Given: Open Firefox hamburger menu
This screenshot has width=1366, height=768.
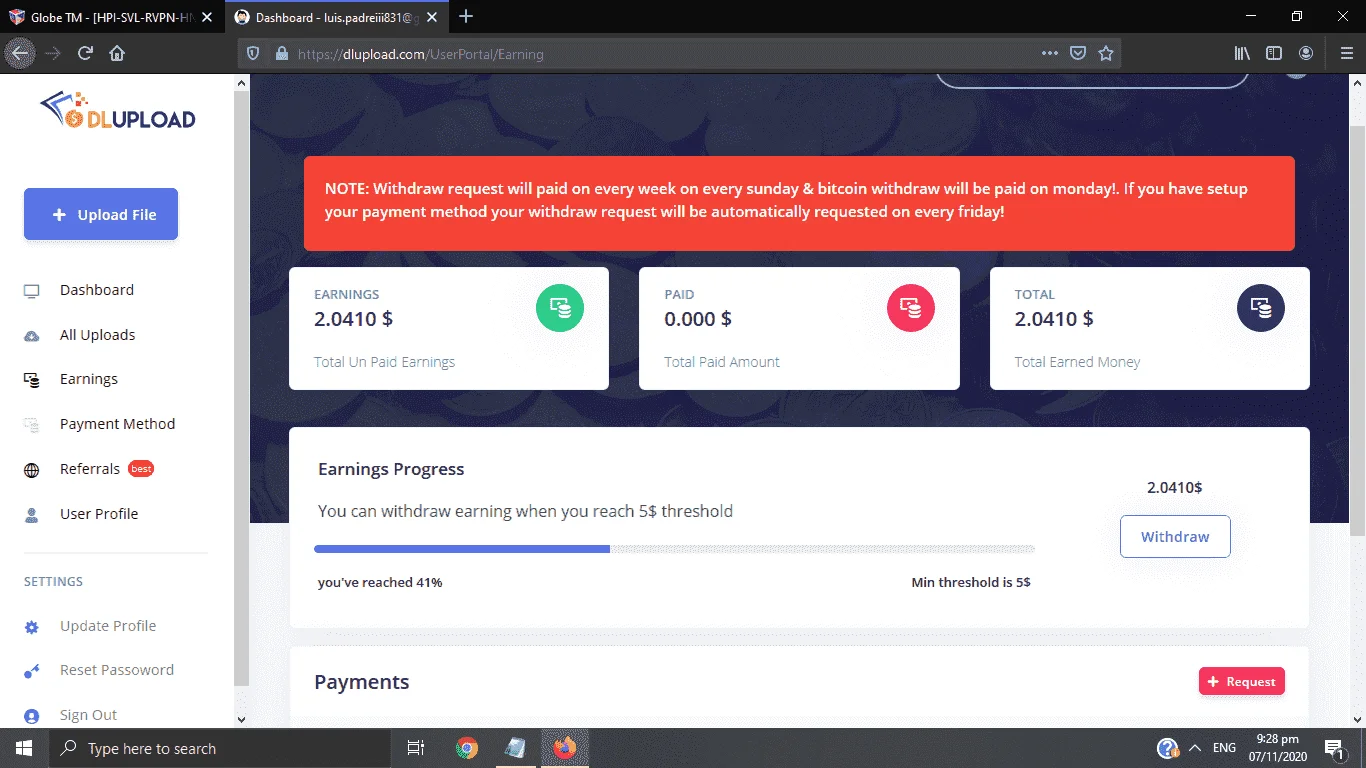Looking at the screenshot, I should point(1346,54).
